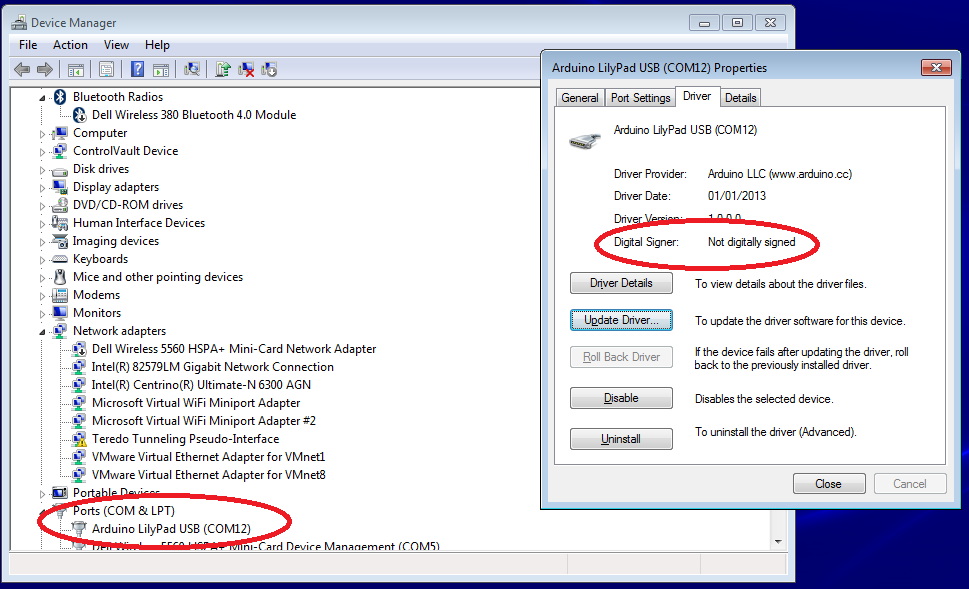Viewport: 969px width, 589px height.
Task: Open the Help menu
Action: pos(157,45)
